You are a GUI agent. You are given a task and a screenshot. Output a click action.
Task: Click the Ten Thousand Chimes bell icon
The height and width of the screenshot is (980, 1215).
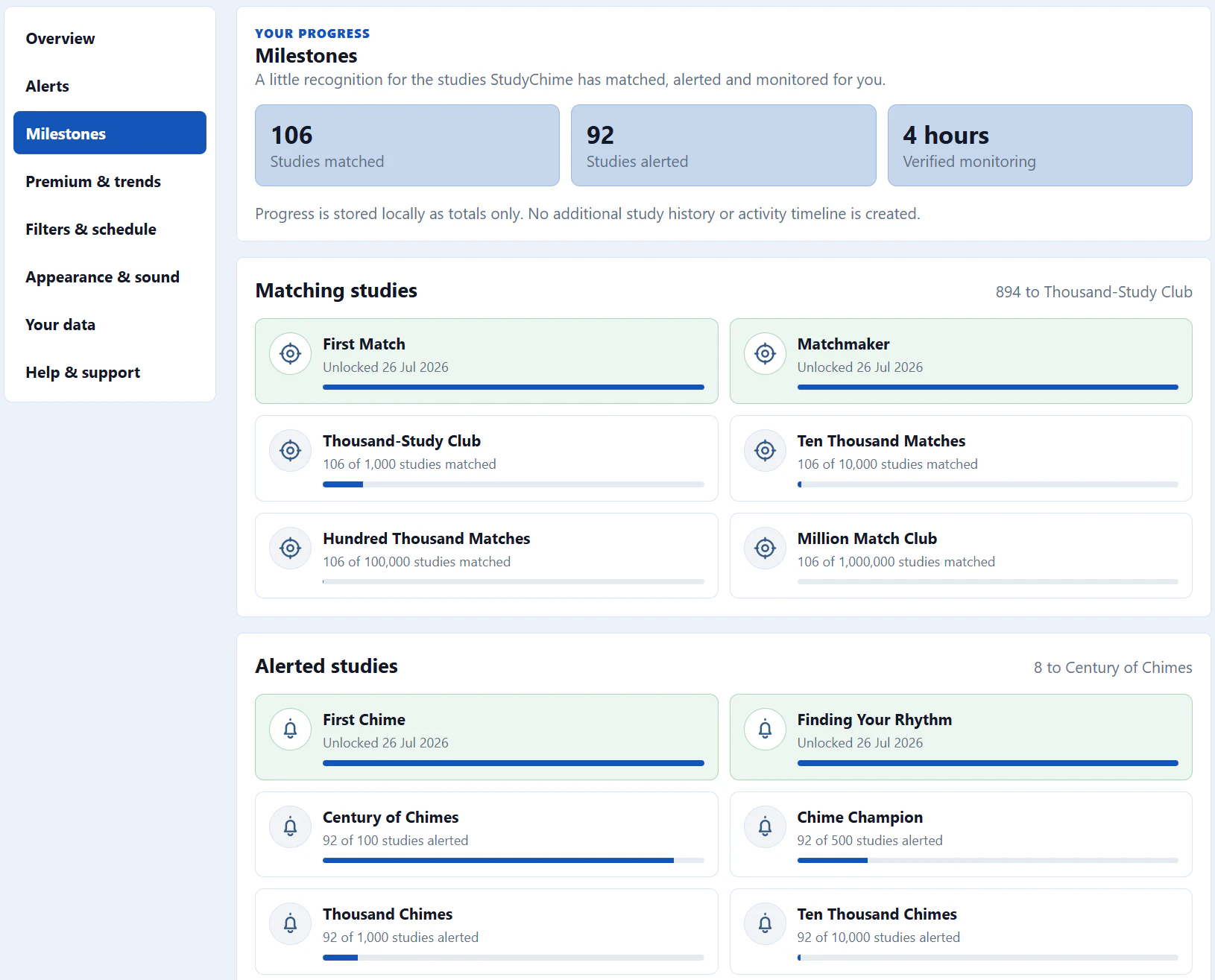765,923
